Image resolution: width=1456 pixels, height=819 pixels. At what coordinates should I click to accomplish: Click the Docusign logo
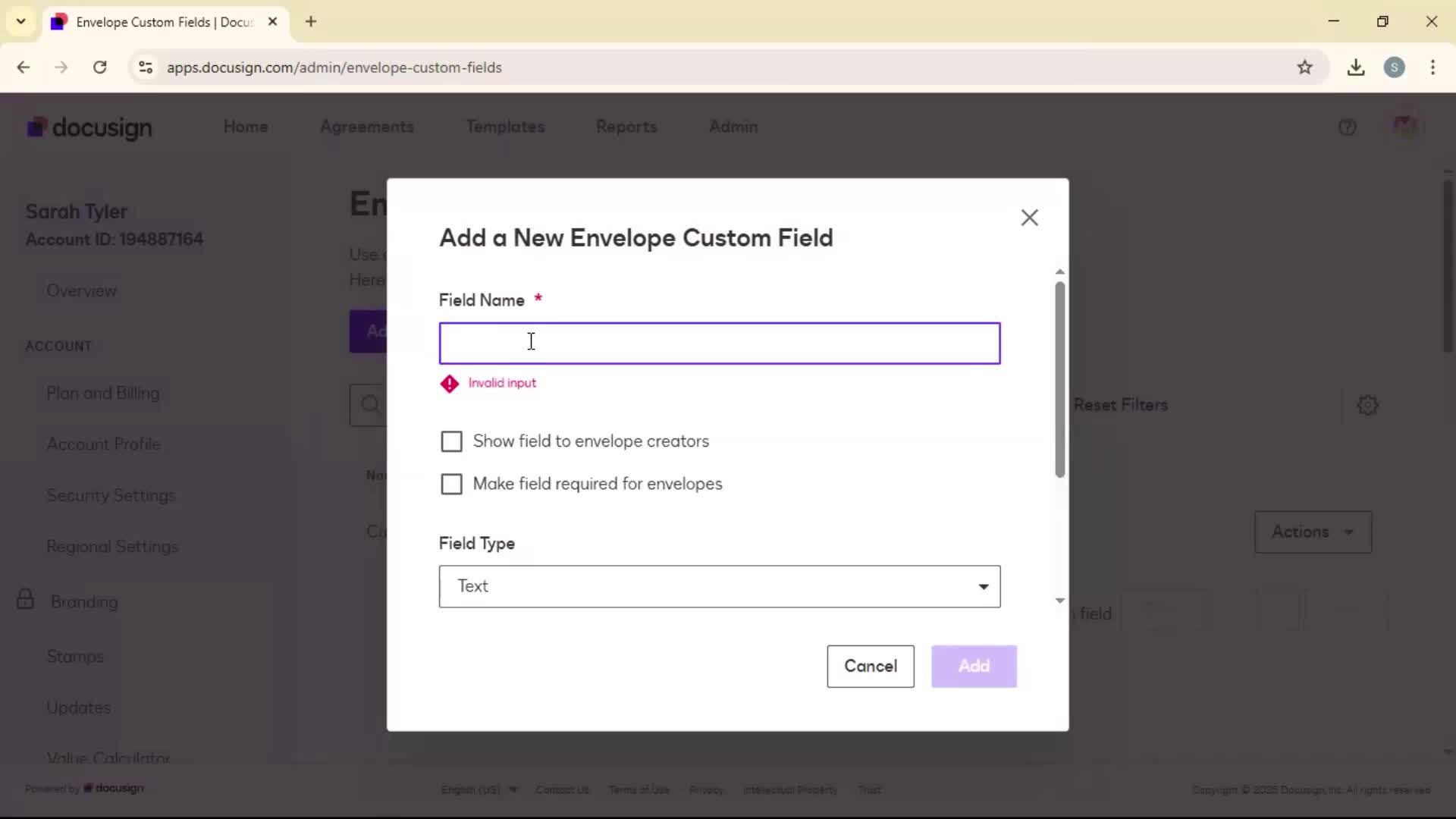tap(89, 127)
